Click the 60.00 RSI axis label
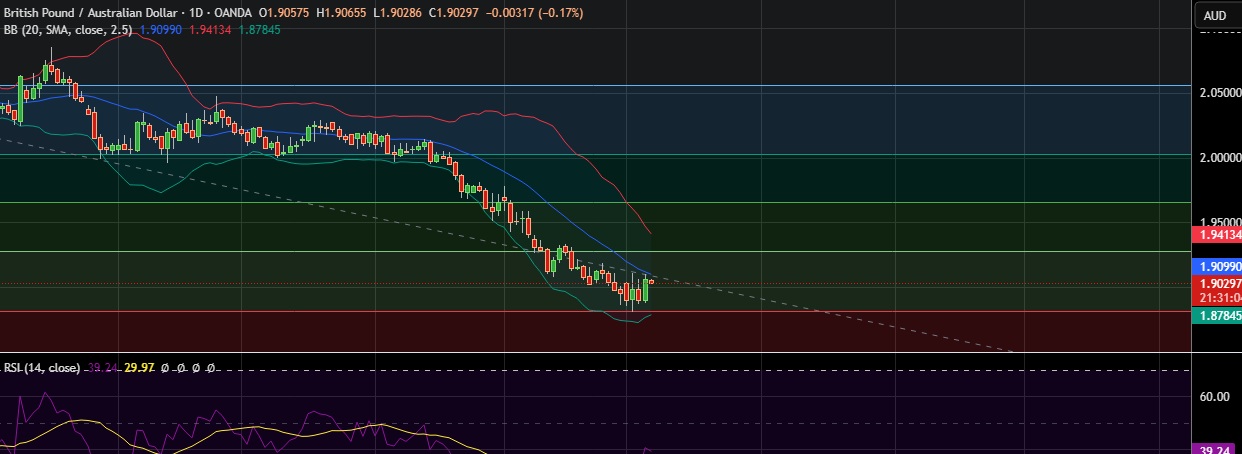1242x454 pixels. coord(1215,397)
